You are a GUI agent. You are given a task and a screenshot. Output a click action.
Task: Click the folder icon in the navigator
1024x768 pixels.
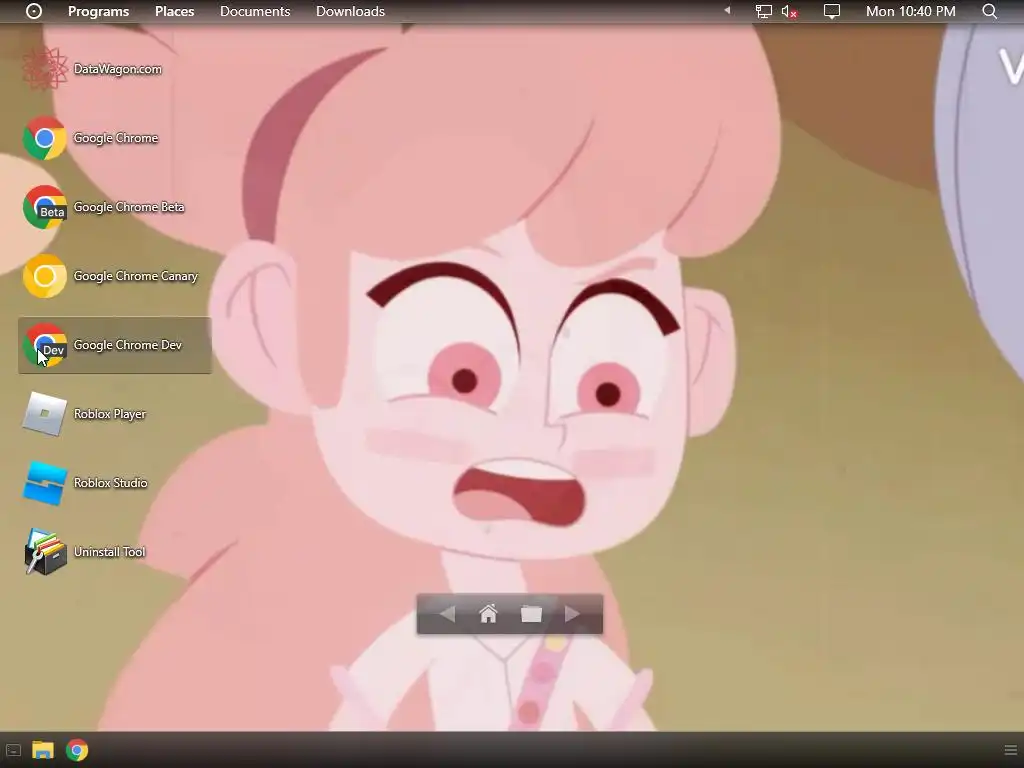coord(531,614)
